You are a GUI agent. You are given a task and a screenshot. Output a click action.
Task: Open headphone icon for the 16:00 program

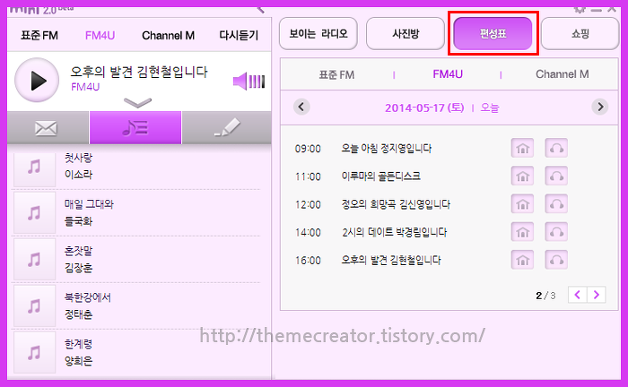click(556, 260)
